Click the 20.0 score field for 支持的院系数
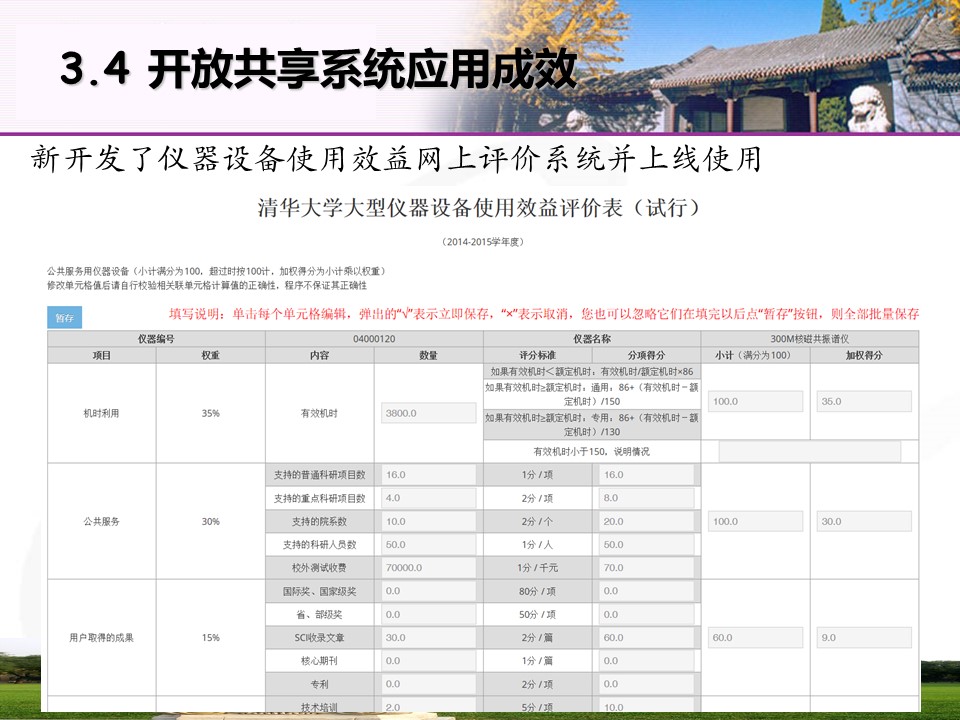The image size is (960, 720). [x=647, y=521]
